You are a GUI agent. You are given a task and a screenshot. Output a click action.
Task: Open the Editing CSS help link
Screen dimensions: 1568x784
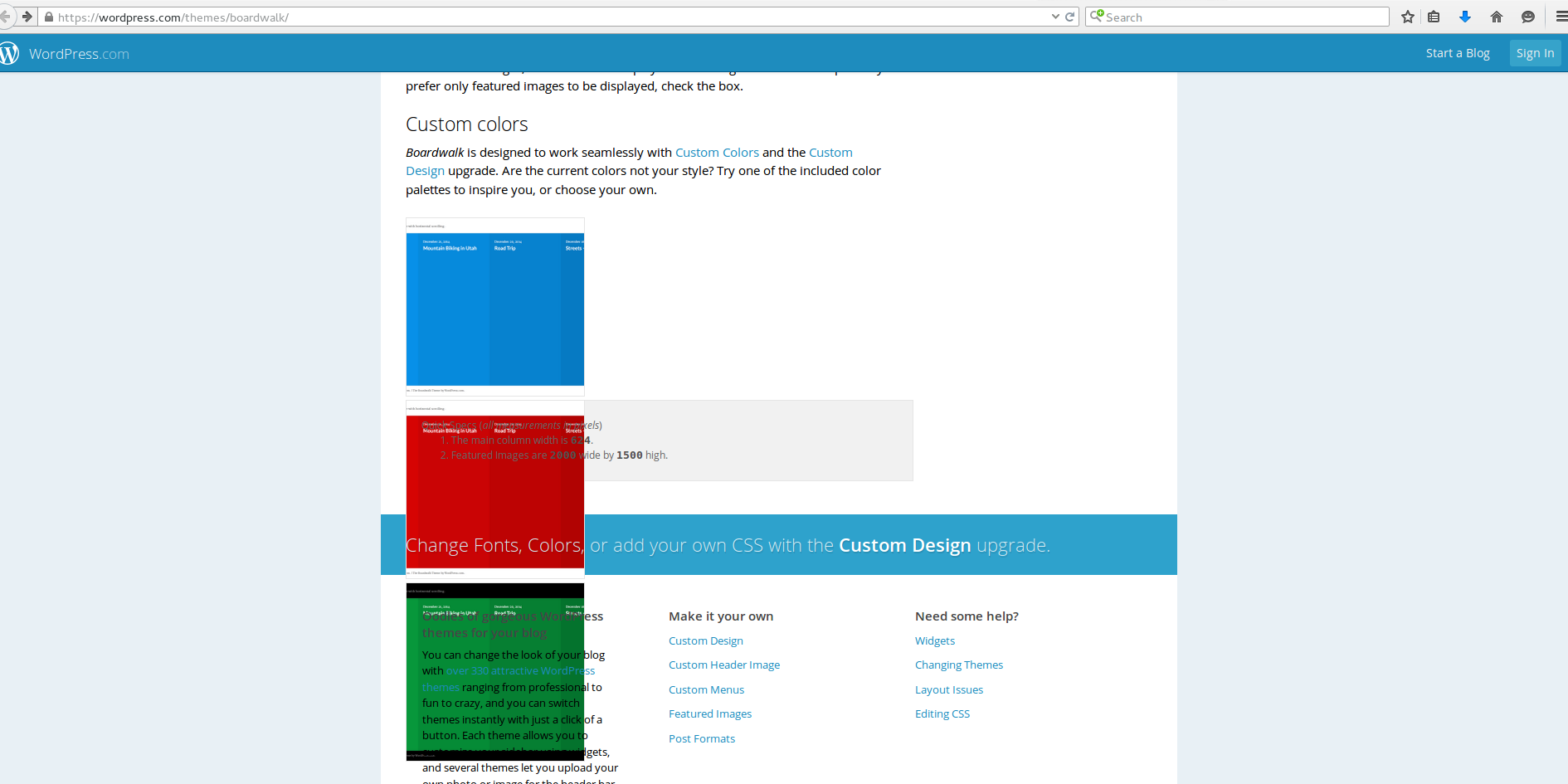[942, 713]
